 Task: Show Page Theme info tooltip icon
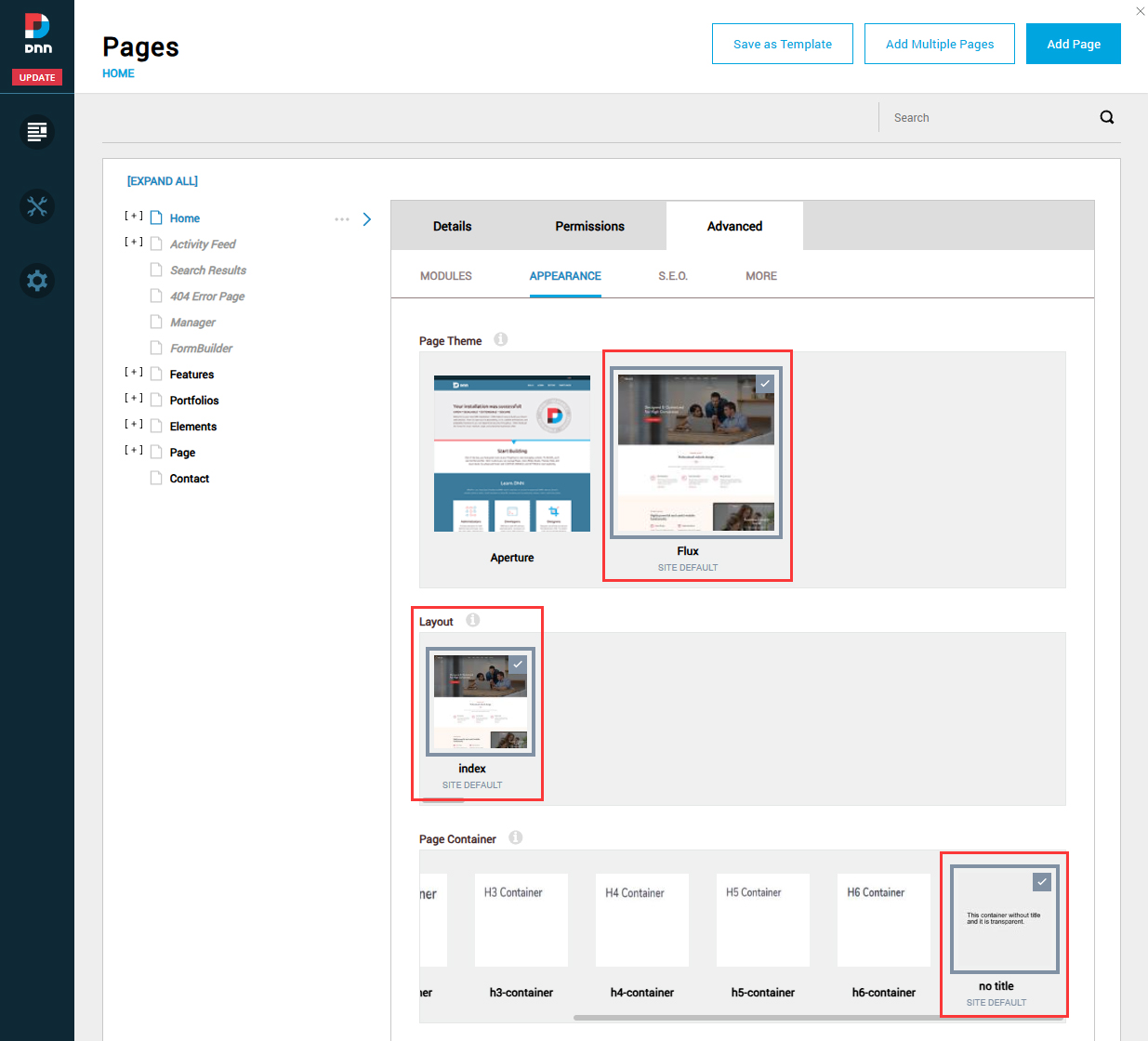click(501, 339)
